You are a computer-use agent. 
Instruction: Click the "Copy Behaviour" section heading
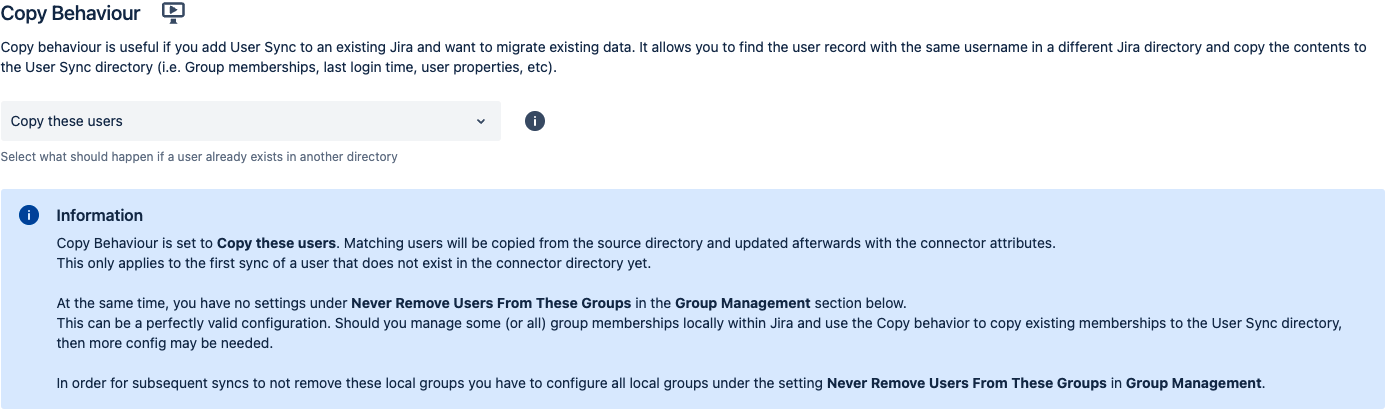point(70,13)
